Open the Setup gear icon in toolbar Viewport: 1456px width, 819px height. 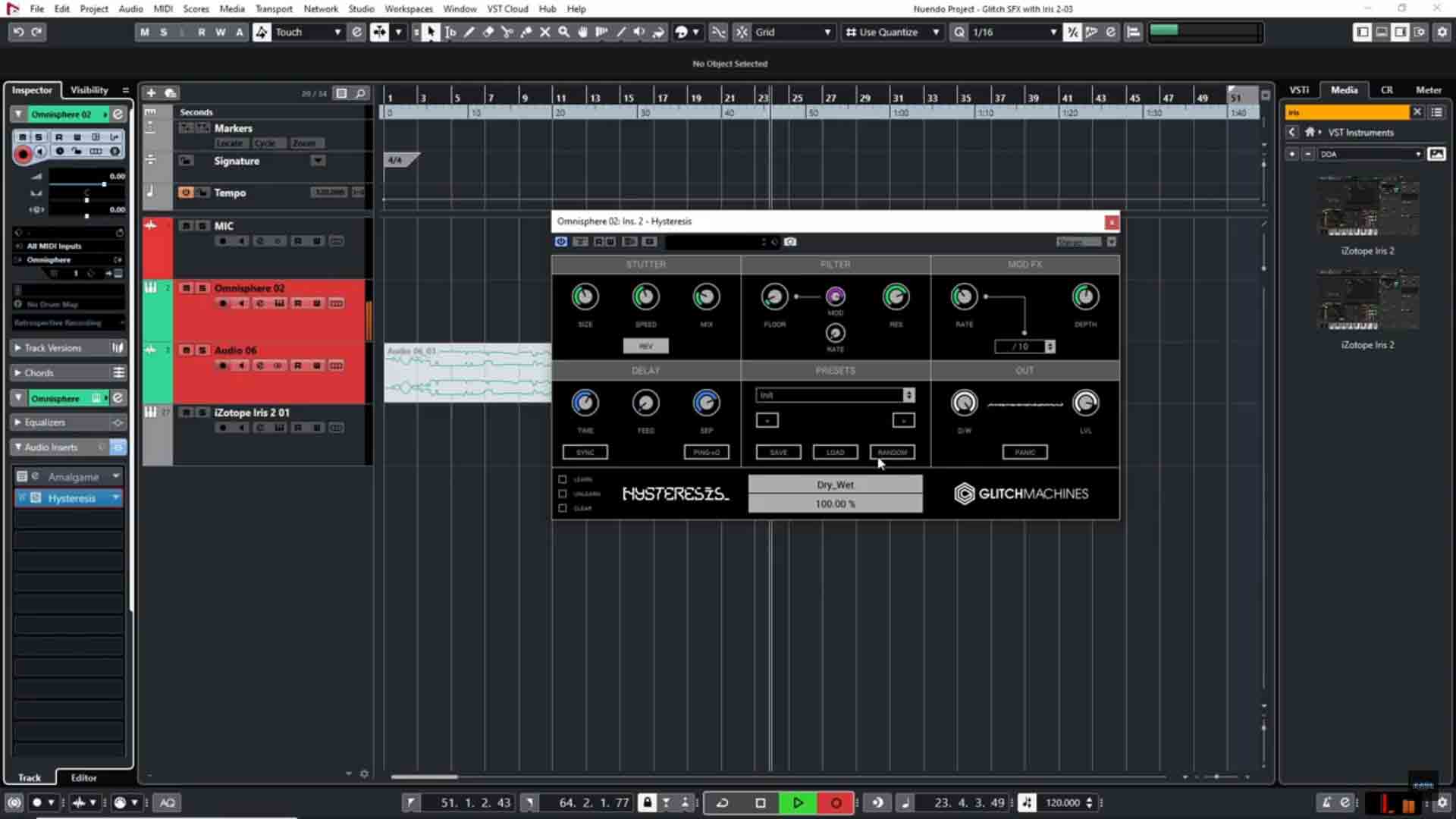pos(1442,32)
